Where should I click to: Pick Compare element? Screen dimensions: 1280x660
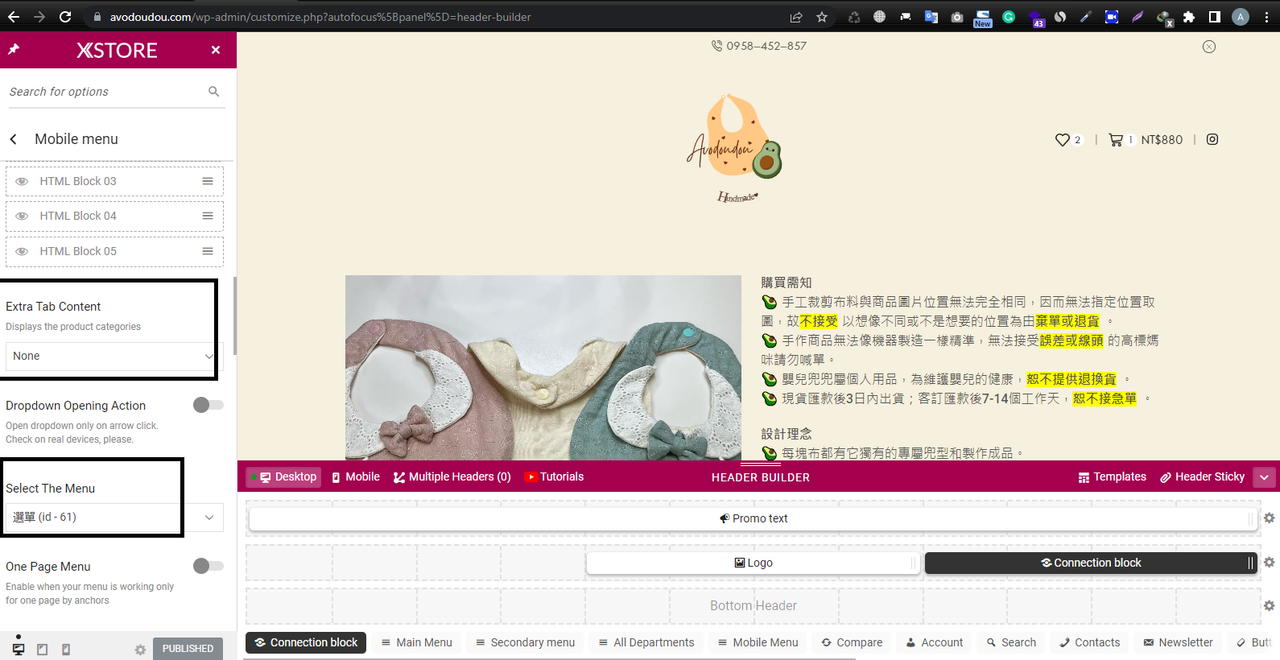point(852,643)
